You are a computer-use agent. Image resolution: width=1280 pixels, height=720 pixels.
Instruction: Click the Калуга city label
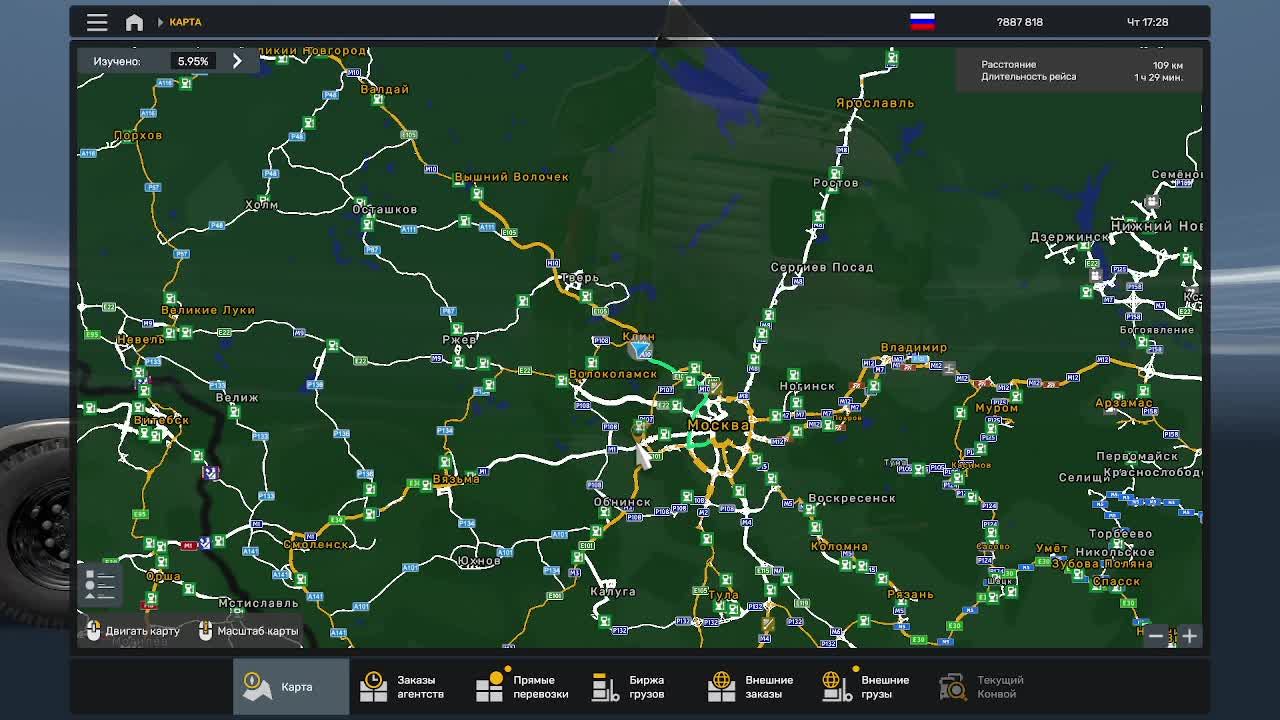(613, 591)
